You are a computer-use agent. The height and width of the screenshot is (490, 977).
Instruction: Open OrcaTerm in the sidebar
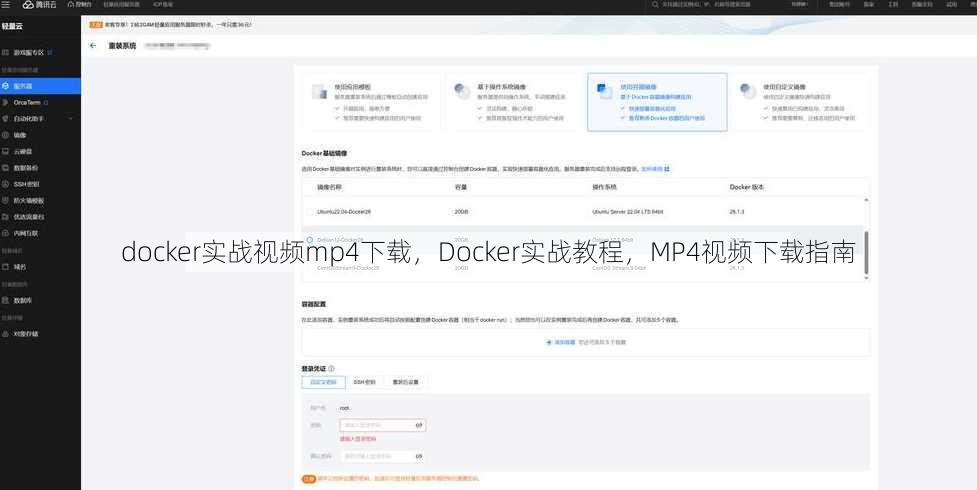point(27,102)
